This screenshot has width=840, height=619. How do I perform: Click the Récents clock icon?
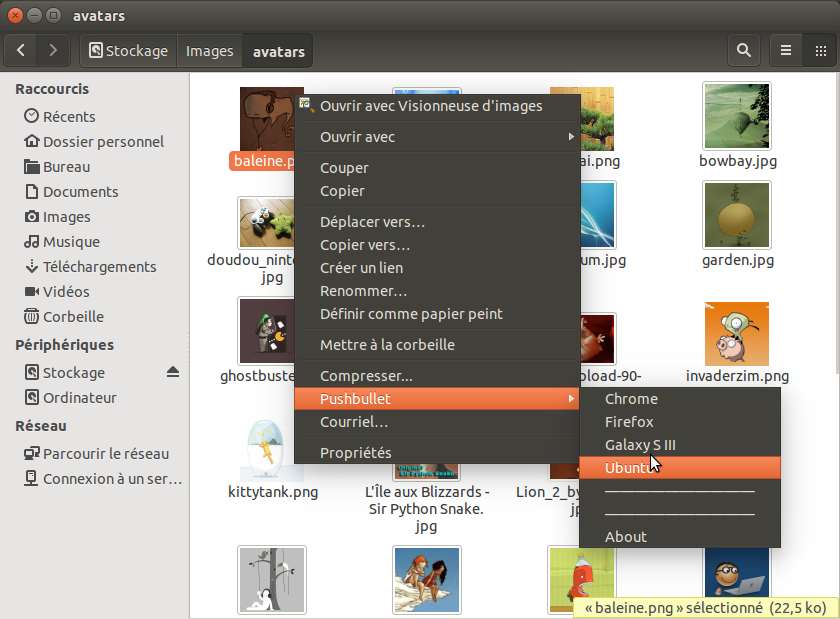tap(32, 116)
